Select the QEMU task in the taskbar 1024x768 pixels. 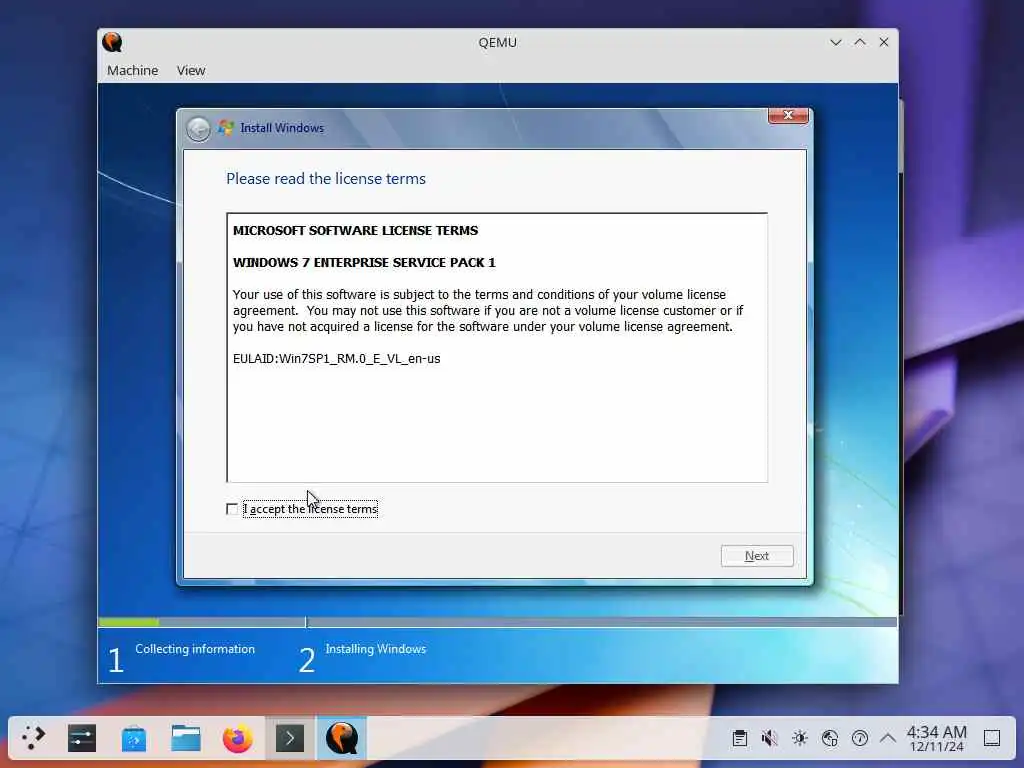tap(342, 738)
